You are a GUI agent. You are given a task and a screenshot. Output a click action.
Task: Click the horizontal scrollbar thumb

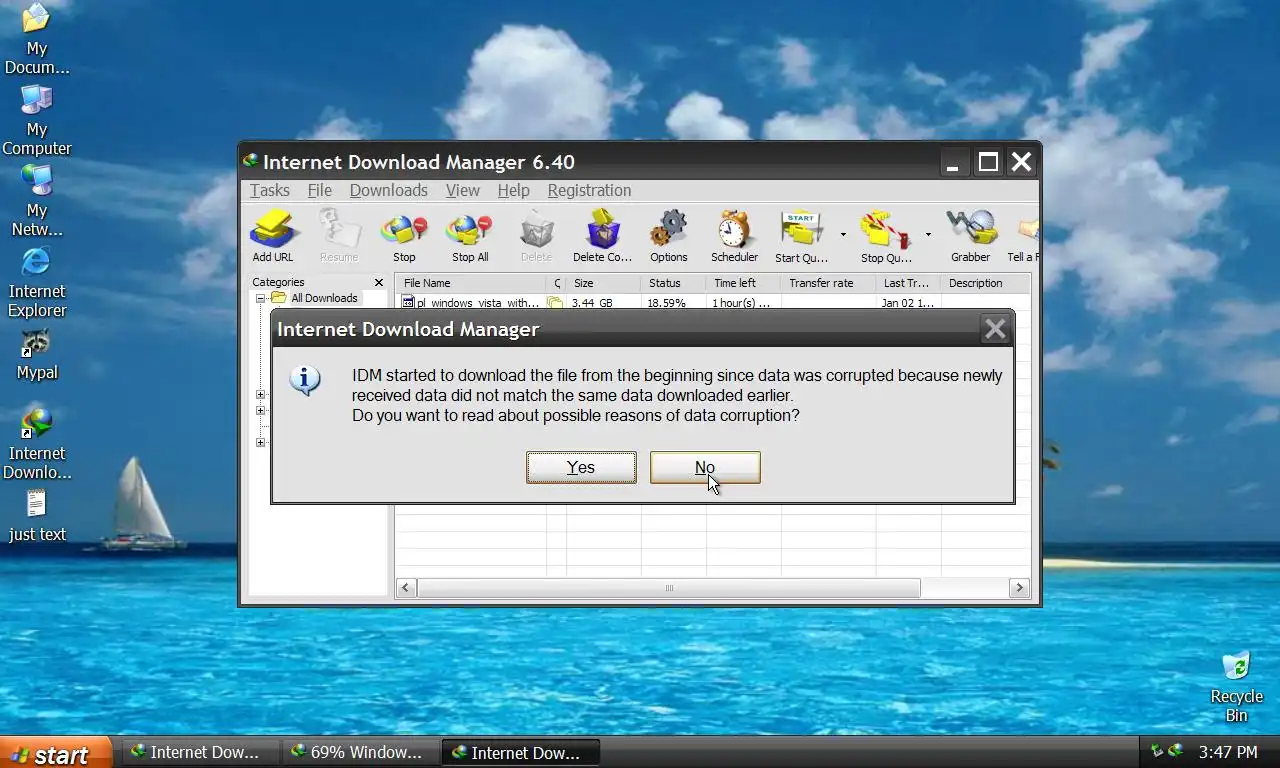669,588
